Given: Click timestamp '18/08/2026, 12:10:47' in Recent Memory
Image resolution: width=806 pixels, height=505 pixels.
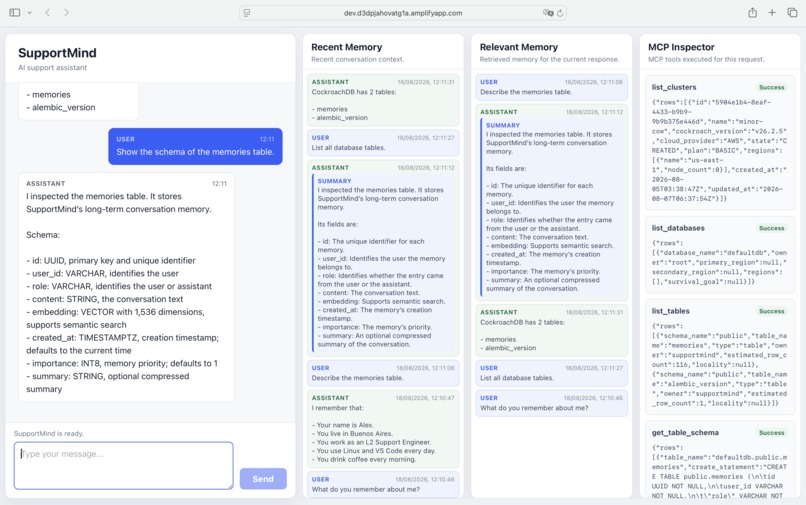Looking at the screenshot, I should point(425,398).
